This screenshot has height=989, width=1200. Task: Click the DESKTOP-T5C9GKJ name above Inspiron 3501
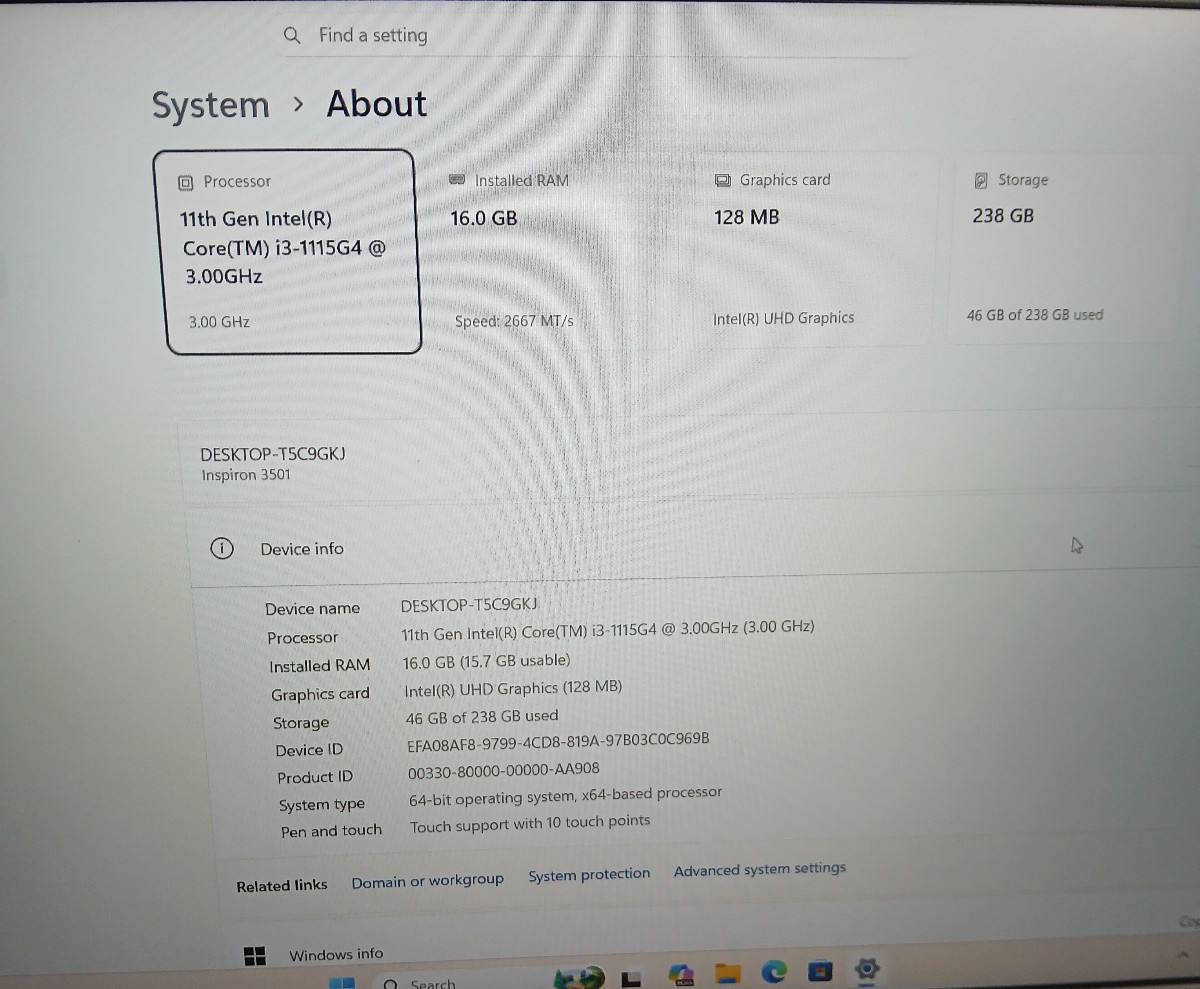pyautogui.click(x=272, y=454)
